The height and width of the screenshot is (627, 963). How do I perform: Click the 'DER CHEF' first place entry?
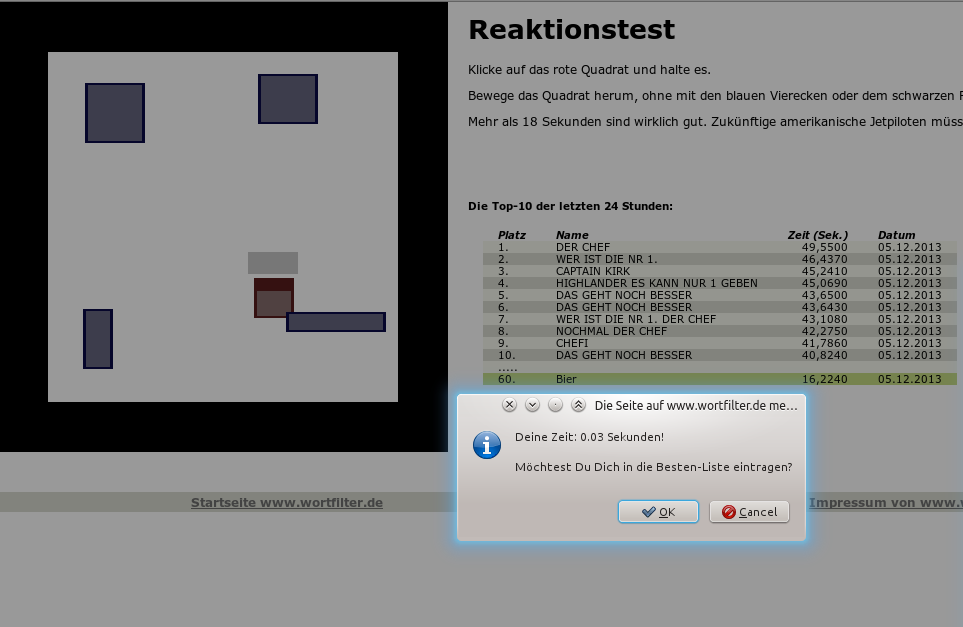582,247
